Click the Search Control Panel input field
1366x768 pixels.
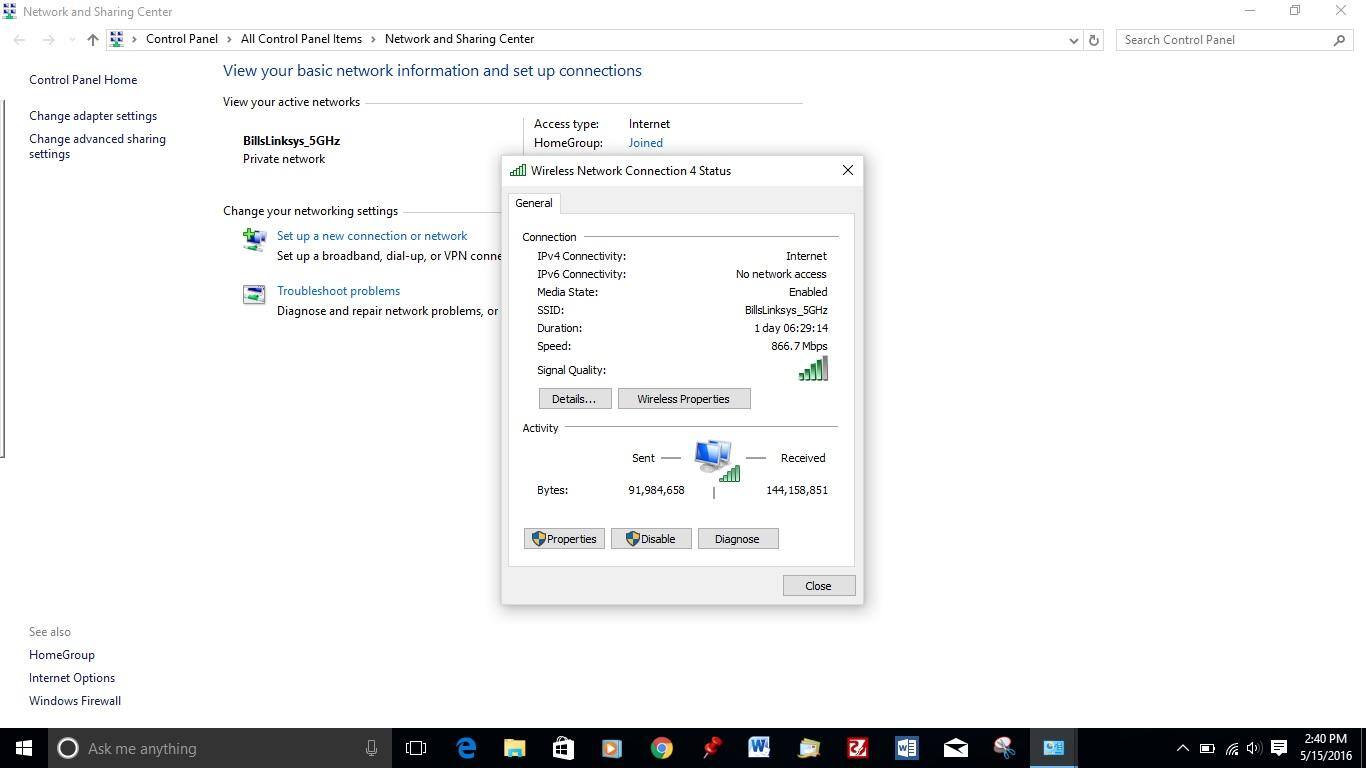point(1225,40)
